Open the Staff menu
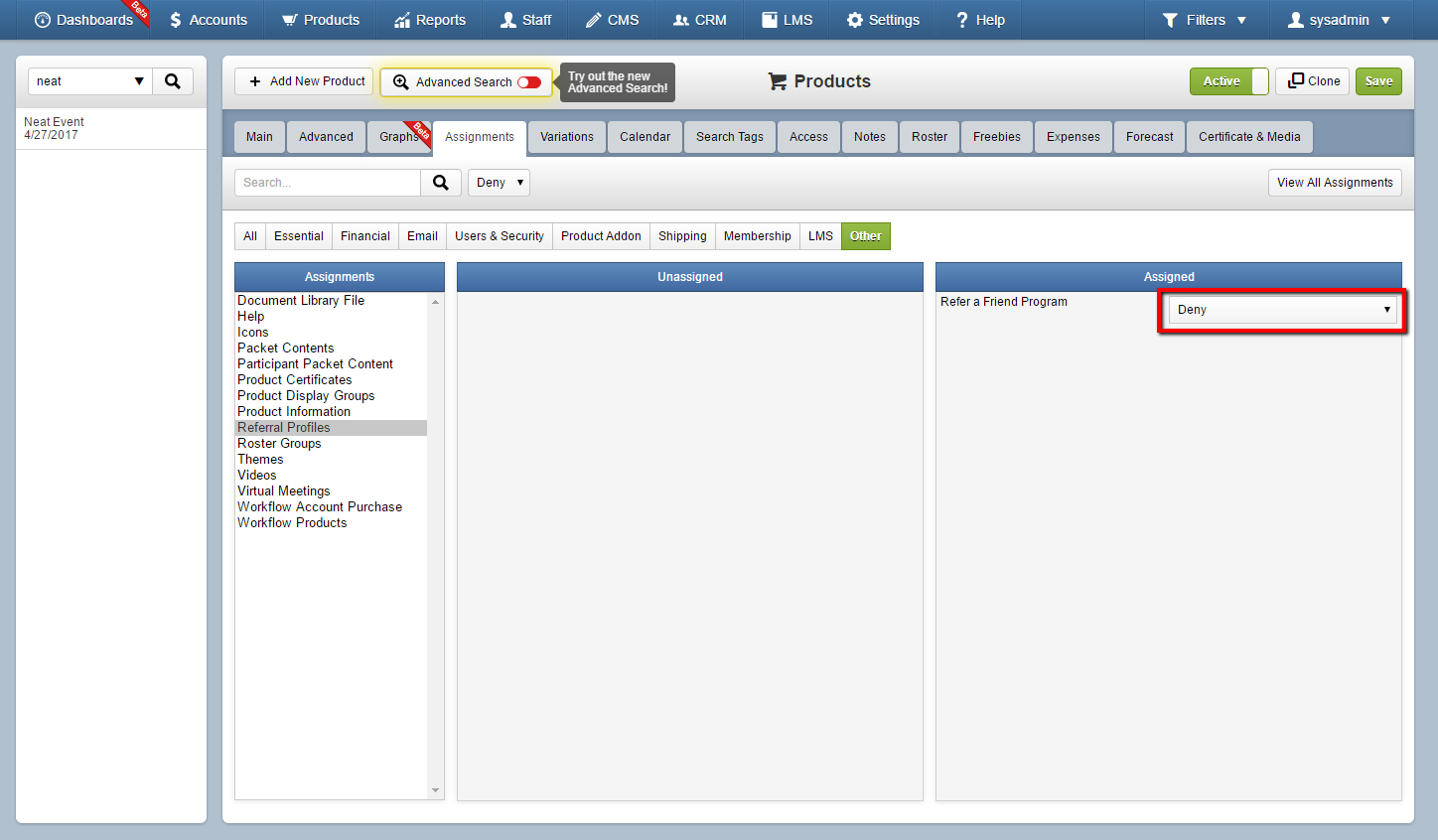 pos(526,20)
